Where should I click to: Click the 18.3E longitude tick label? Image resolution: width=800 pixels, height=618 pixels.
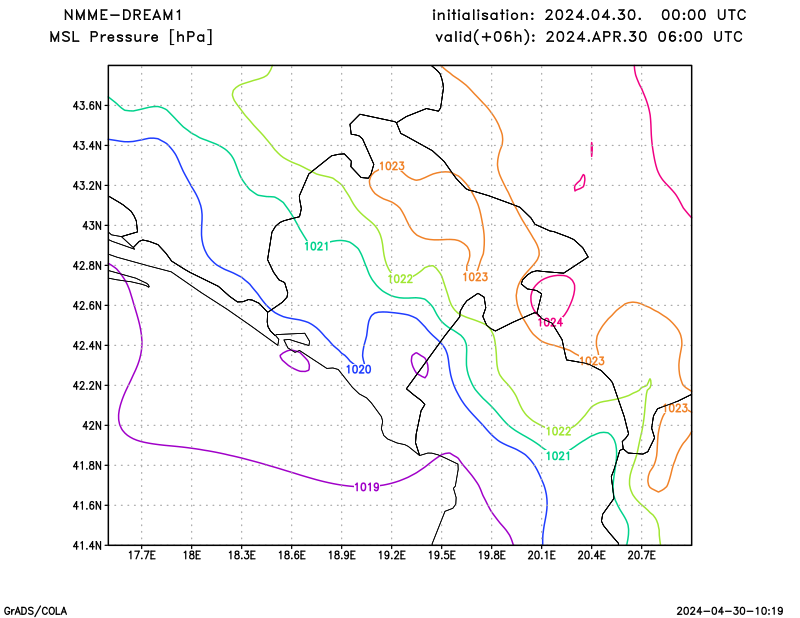(x=242, y=555)
